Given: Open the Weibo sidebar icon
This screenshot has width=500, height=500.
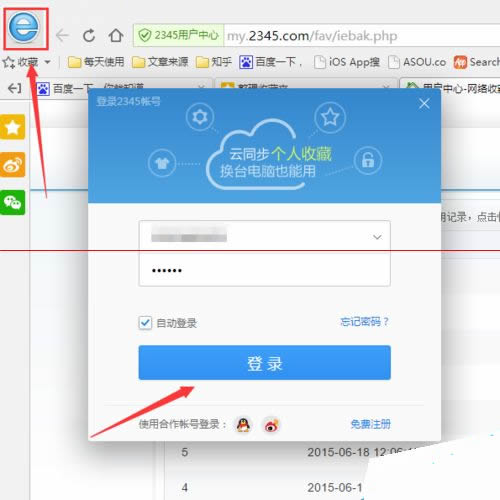Looking at the screenshot, I should tap(13, 165).
